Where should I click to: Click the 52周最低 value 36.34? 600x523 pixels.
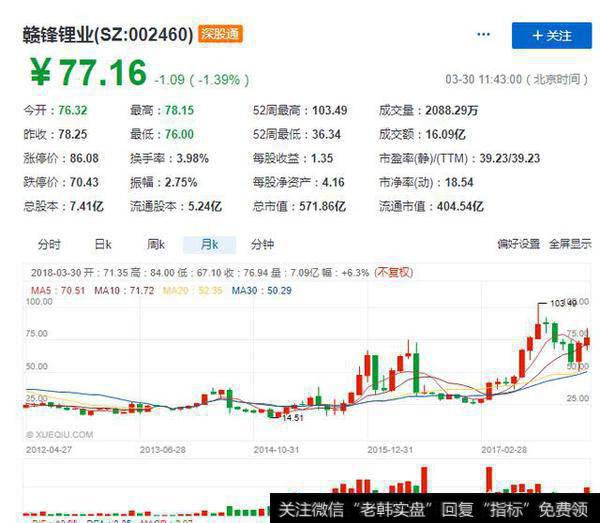326,134
